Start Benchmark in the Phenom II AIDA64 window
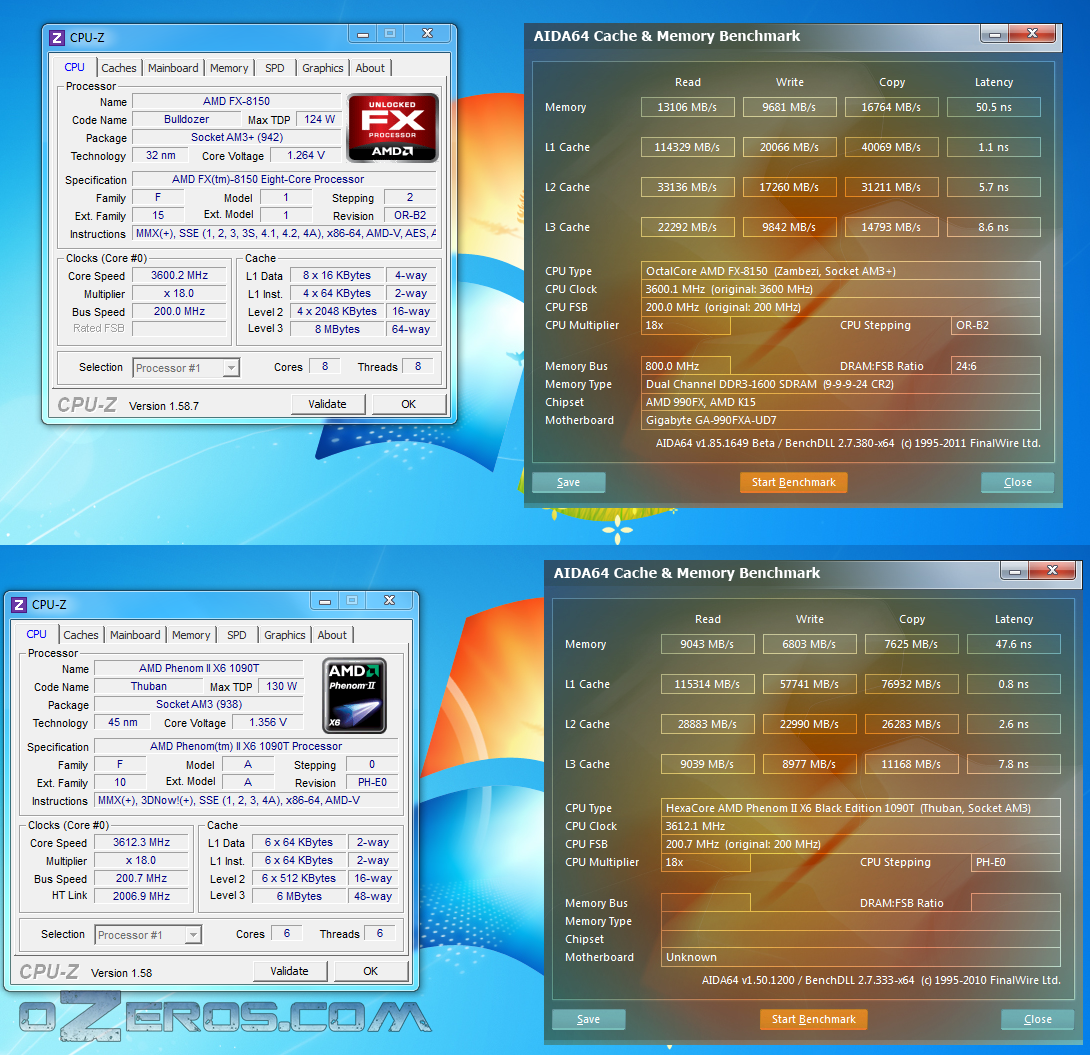 coord(814,1020)
